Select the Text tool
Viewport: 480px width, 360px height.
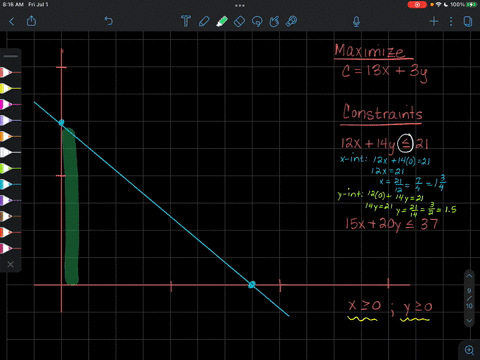(x=186, y=21)
